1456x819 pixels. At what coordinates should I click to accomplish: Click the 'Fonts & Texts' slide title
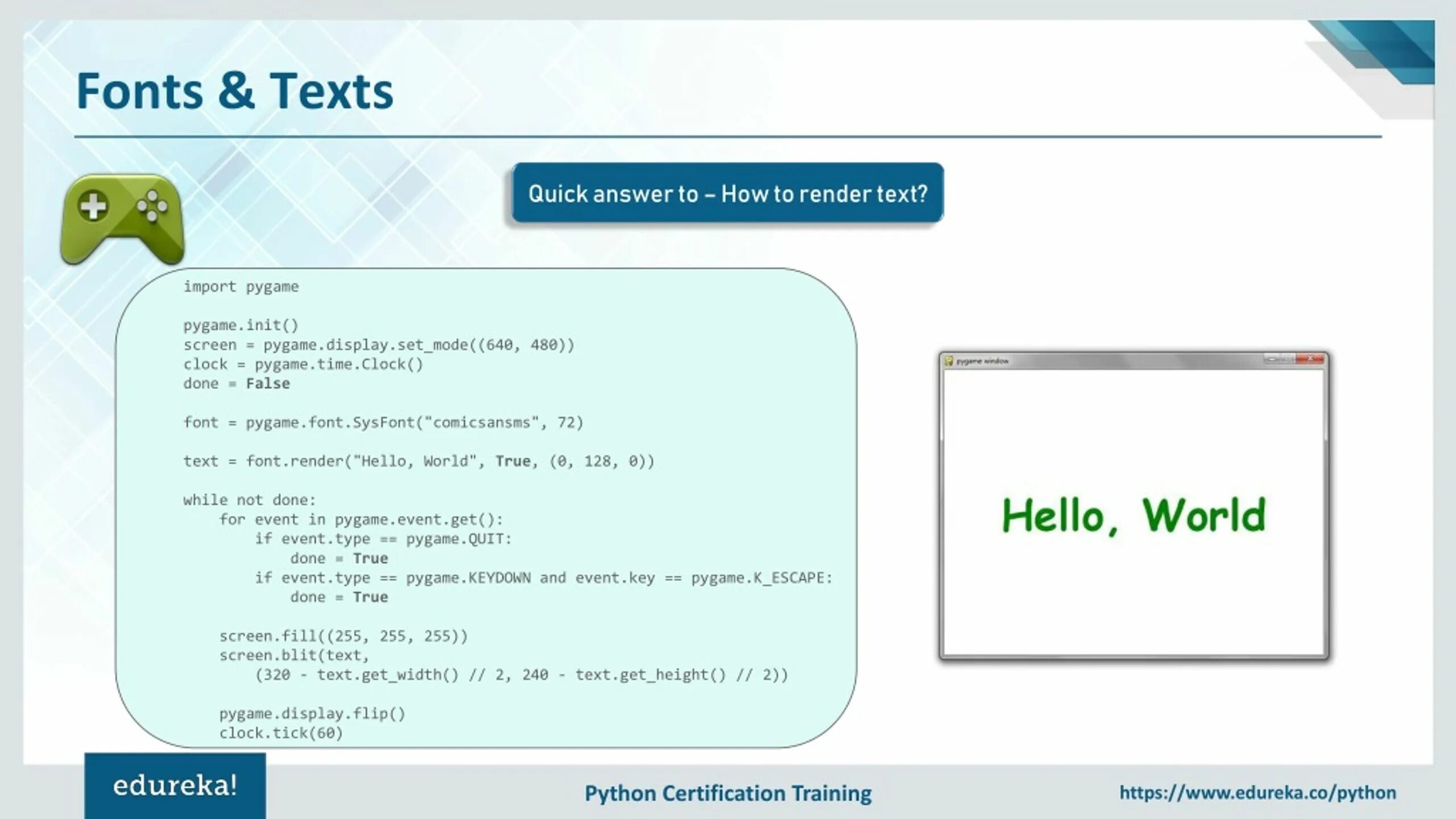click(235, 91)
